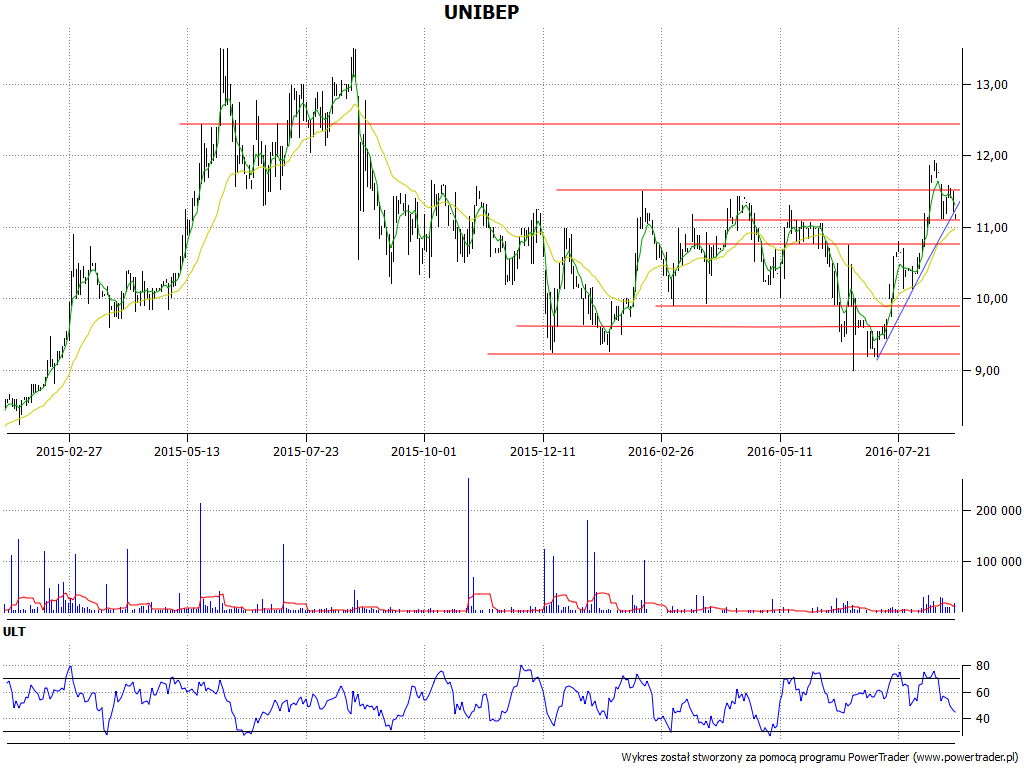Click the 2015-10-01 date label
Screen dimensions: 1024x768
tap(424, 451)
